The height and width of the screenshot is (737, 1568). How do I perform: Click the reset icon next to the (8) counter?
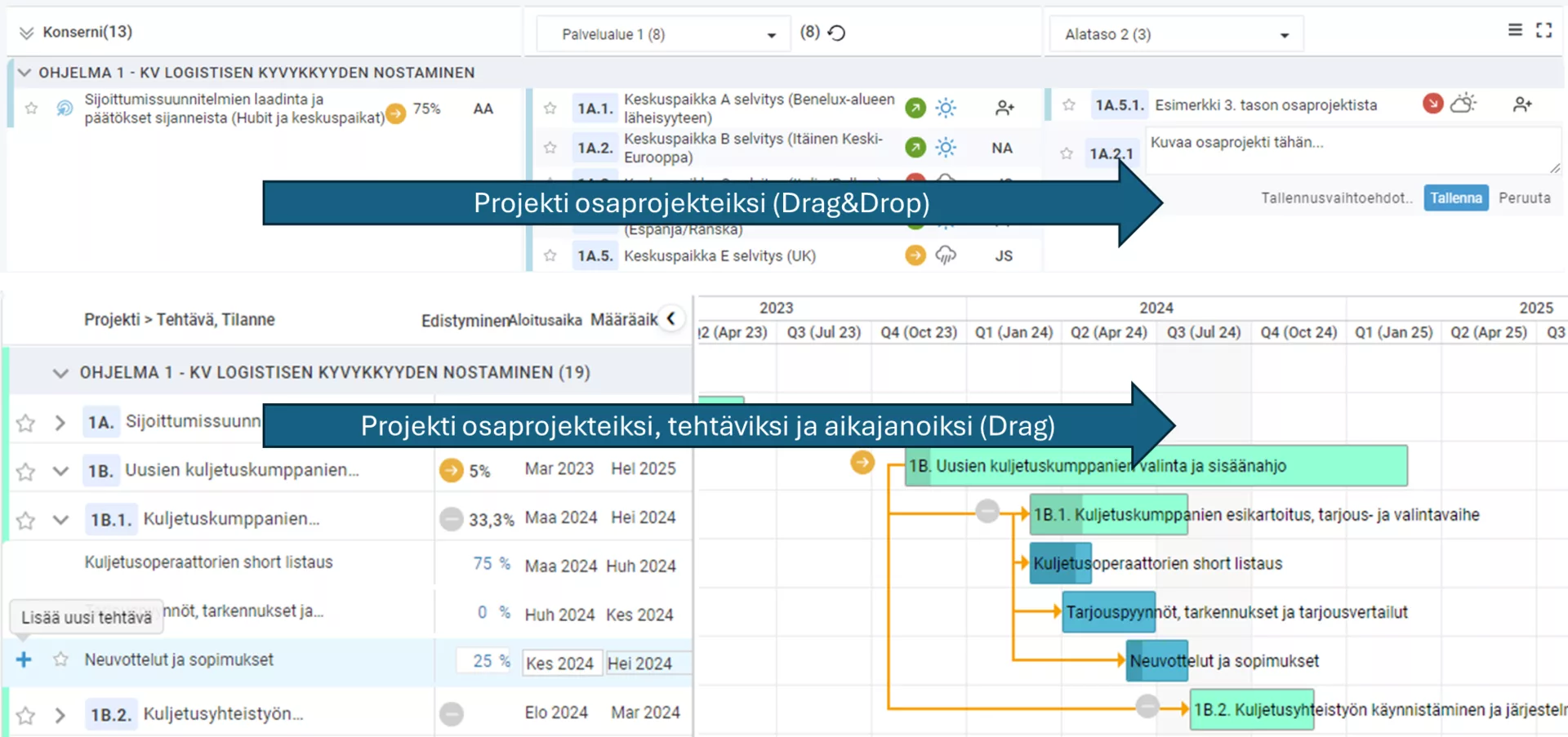(835, 33)
